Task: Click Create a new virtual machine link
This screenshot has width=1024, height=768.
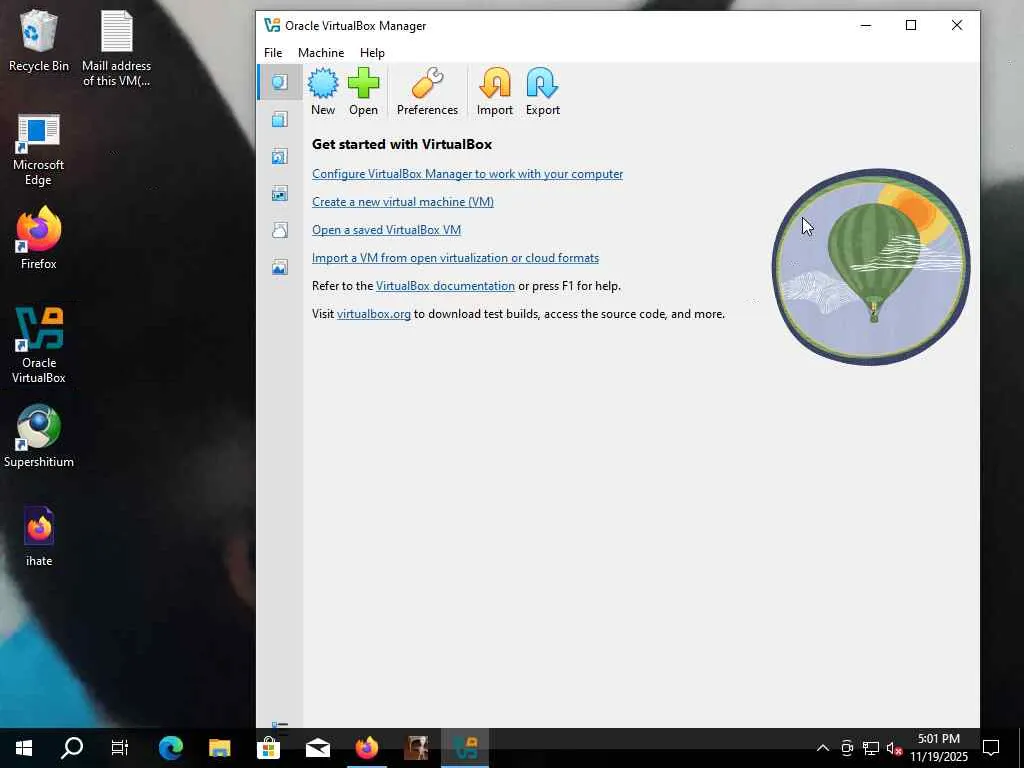Action: (403, 202)
